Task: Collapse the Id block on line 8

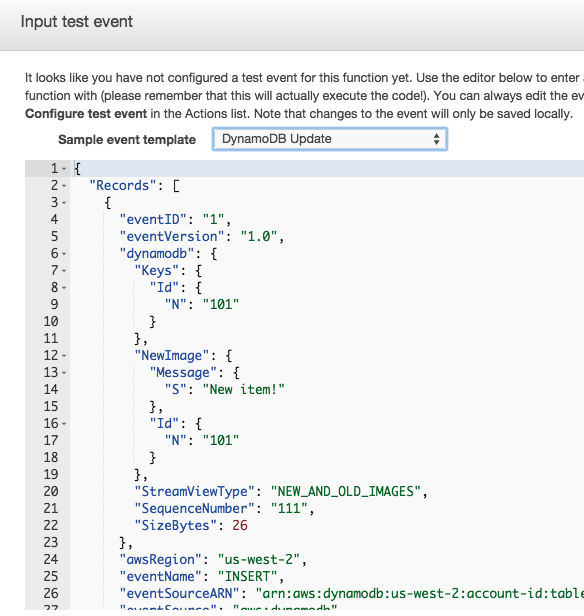Action: click(x=64, y=288)
